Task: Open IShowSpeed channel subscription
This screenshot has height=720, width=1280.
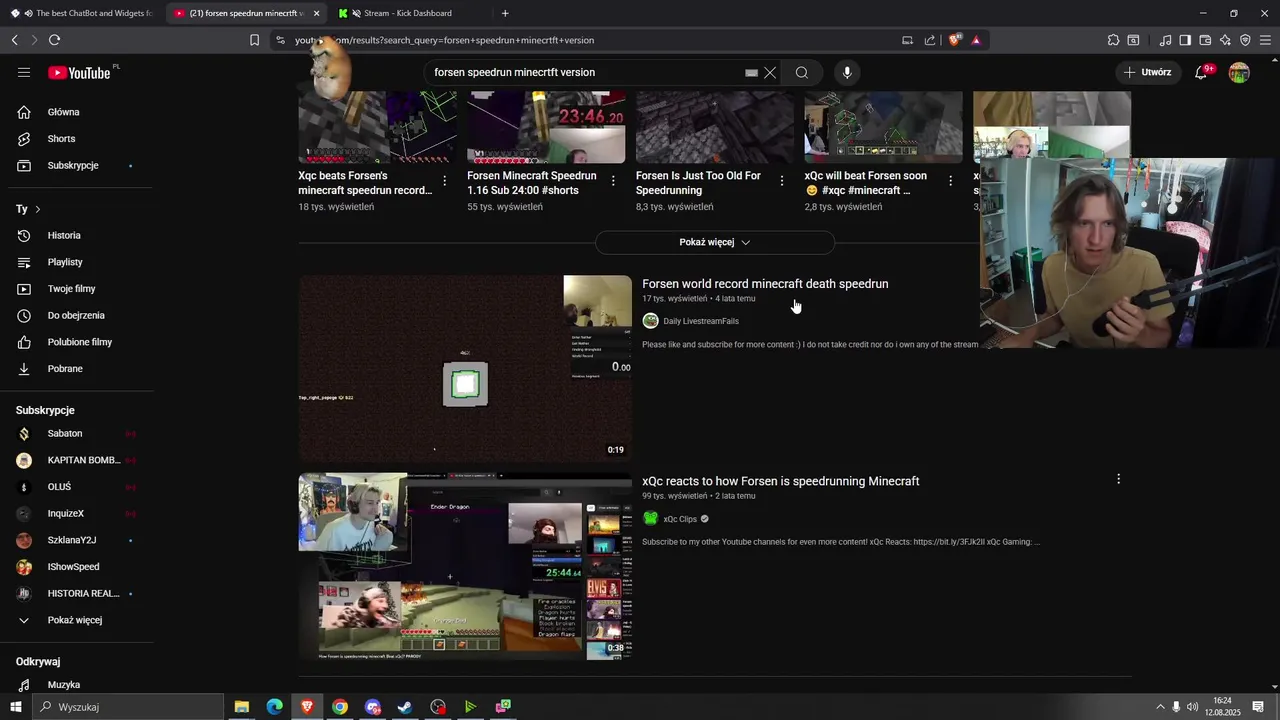Action: tap(80, 567)
